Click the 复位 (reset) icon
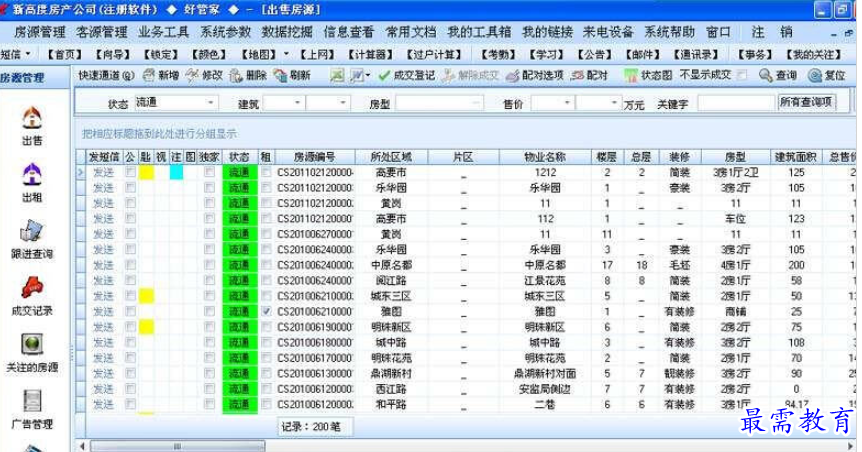862x452 pixels. [815, 75]
